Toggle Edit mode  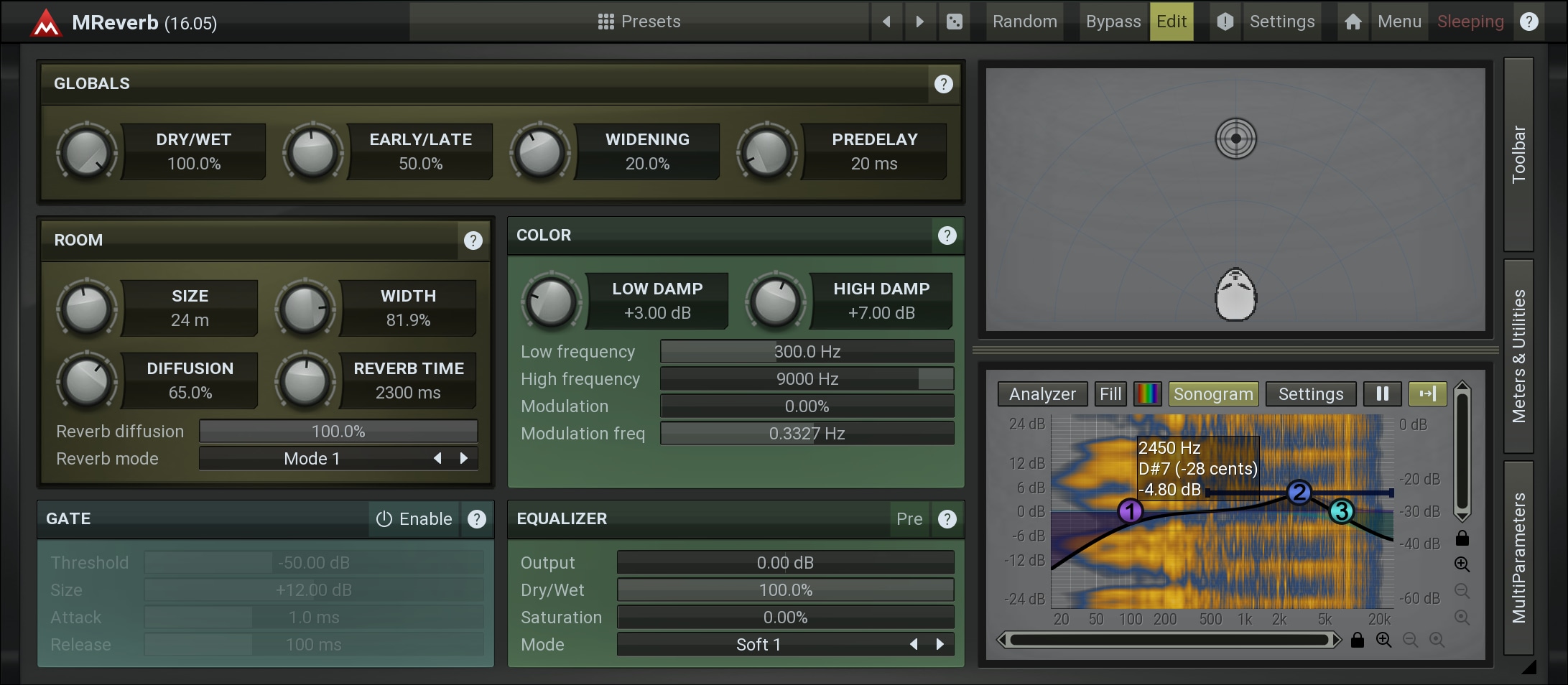(x=1172, y=22)
